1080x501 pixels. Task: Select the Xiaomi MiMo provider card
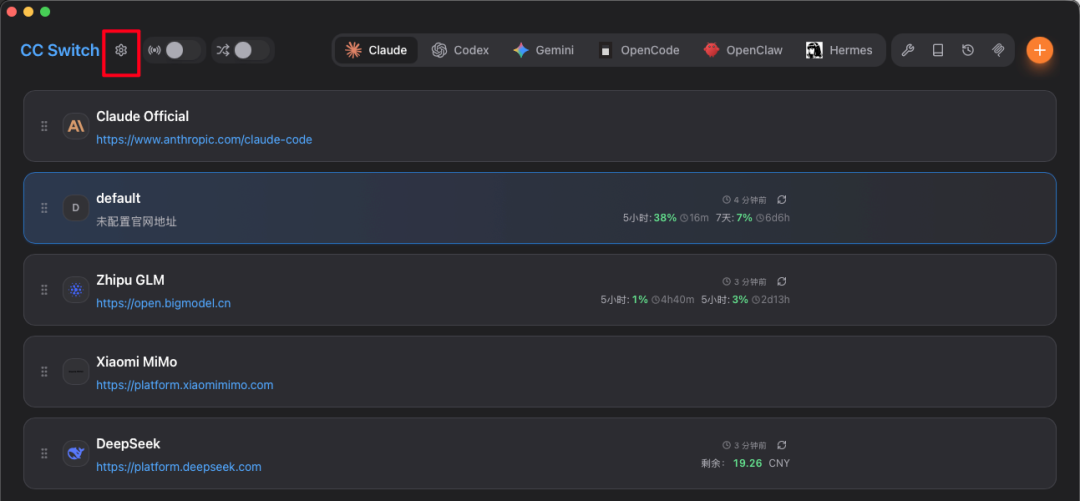point(600,372)
